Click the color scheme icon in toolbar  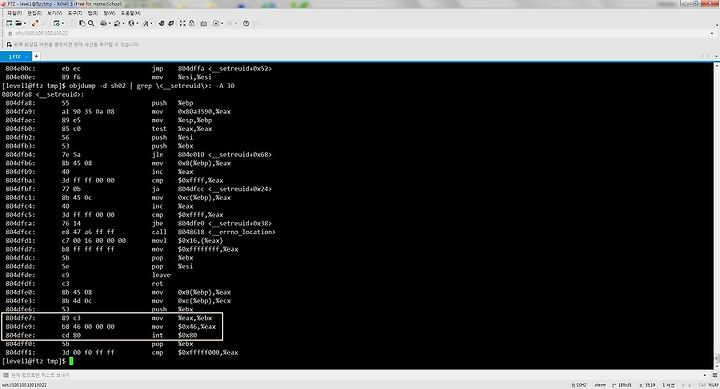pyautogui.click(x=117, y=23)
